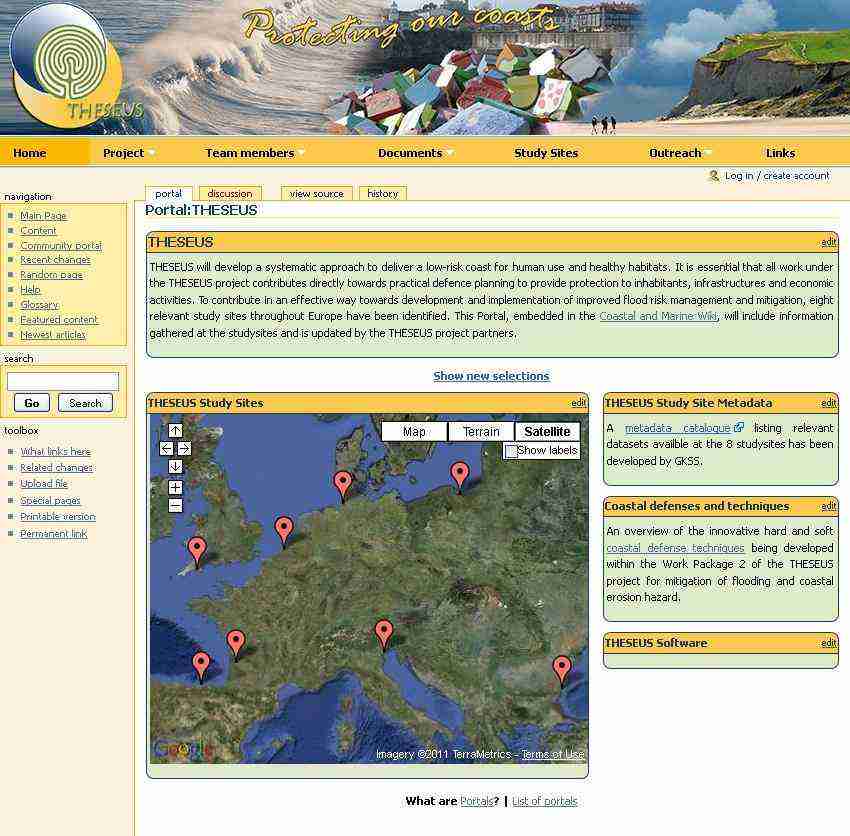The width and height of the screenshot is (850, 836).
Task: Click the map marker at the Black Sea coast
Action: [562, 669]
